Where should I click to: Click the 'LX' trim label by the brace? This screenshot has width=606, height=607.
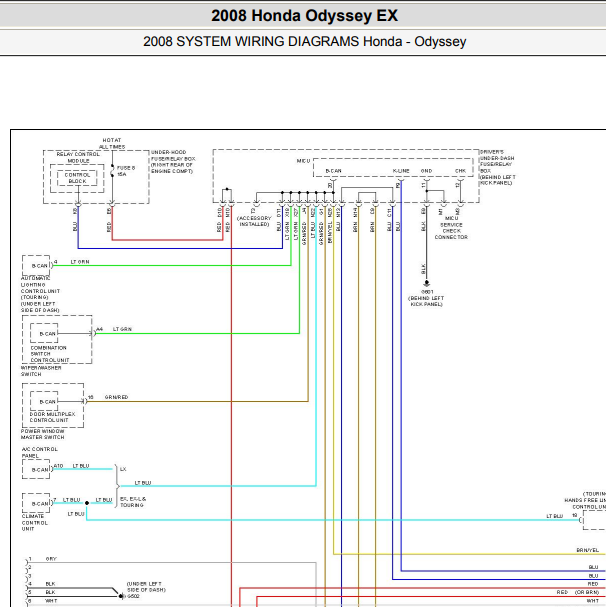(x=123, y=469)
